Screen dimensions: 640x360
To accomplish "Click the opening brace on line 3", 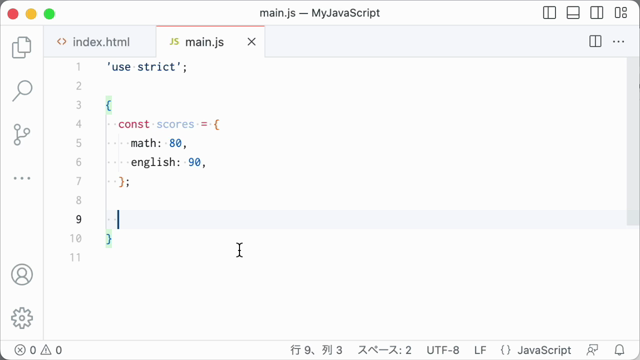I will 109,105.
